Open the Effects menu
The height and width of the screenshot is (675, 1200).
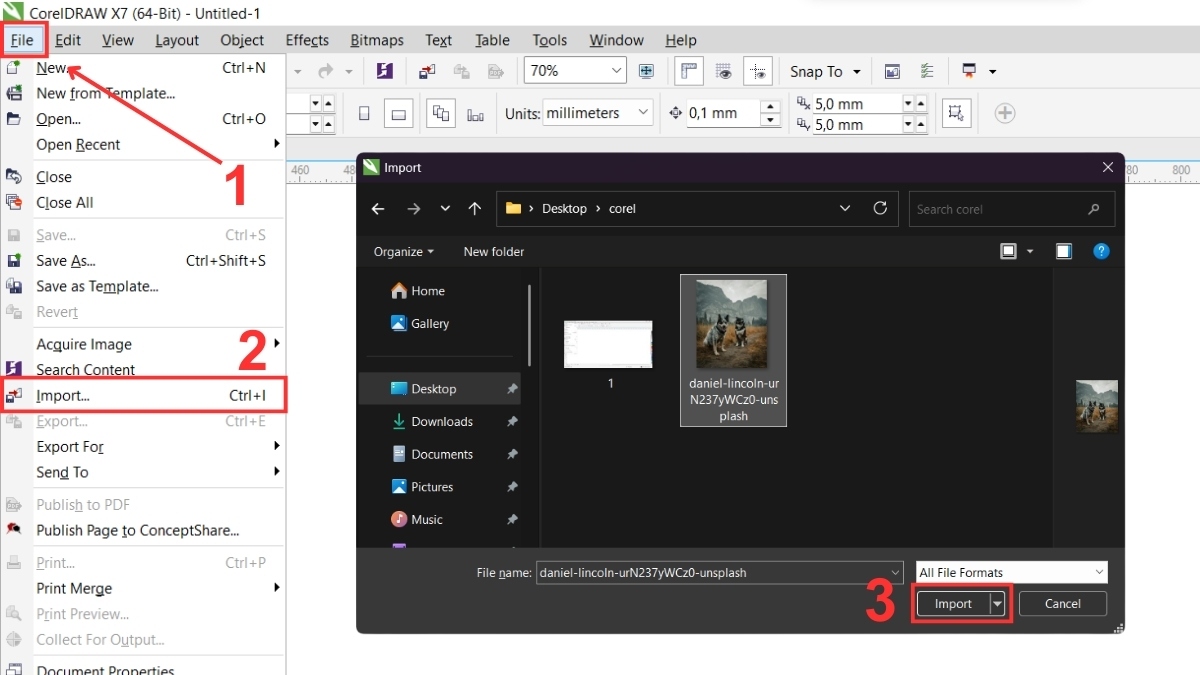(x=307, y=40)
